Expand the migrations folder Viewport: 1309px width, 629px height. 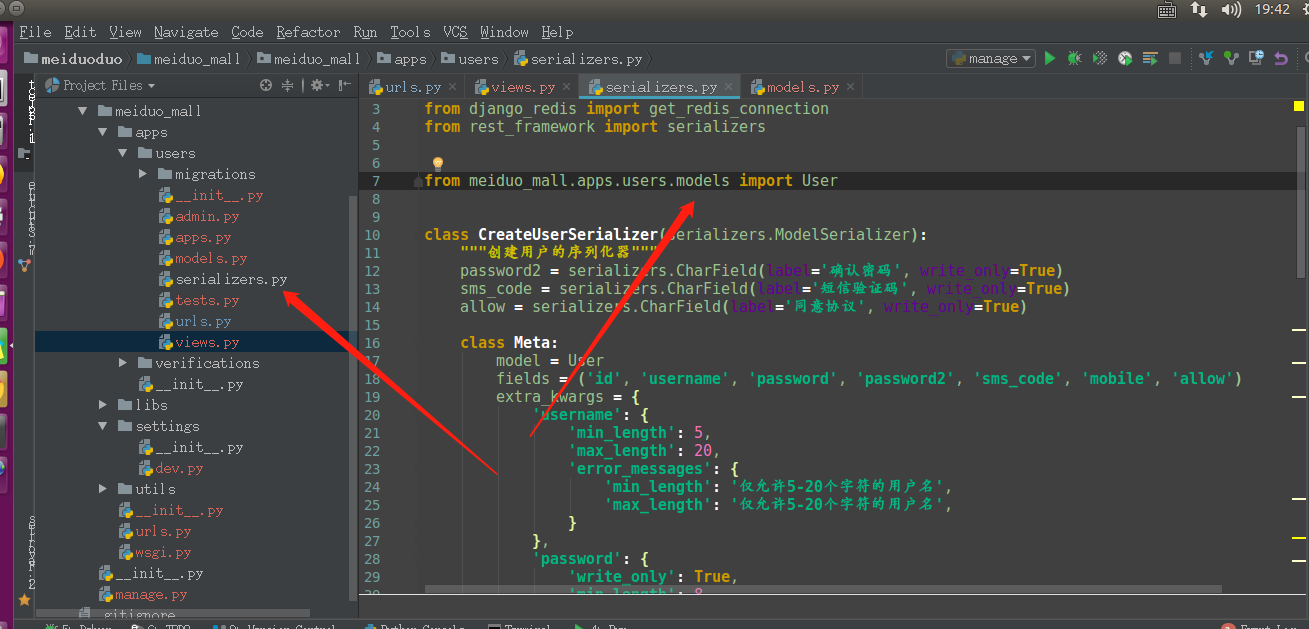click(143, 174)
